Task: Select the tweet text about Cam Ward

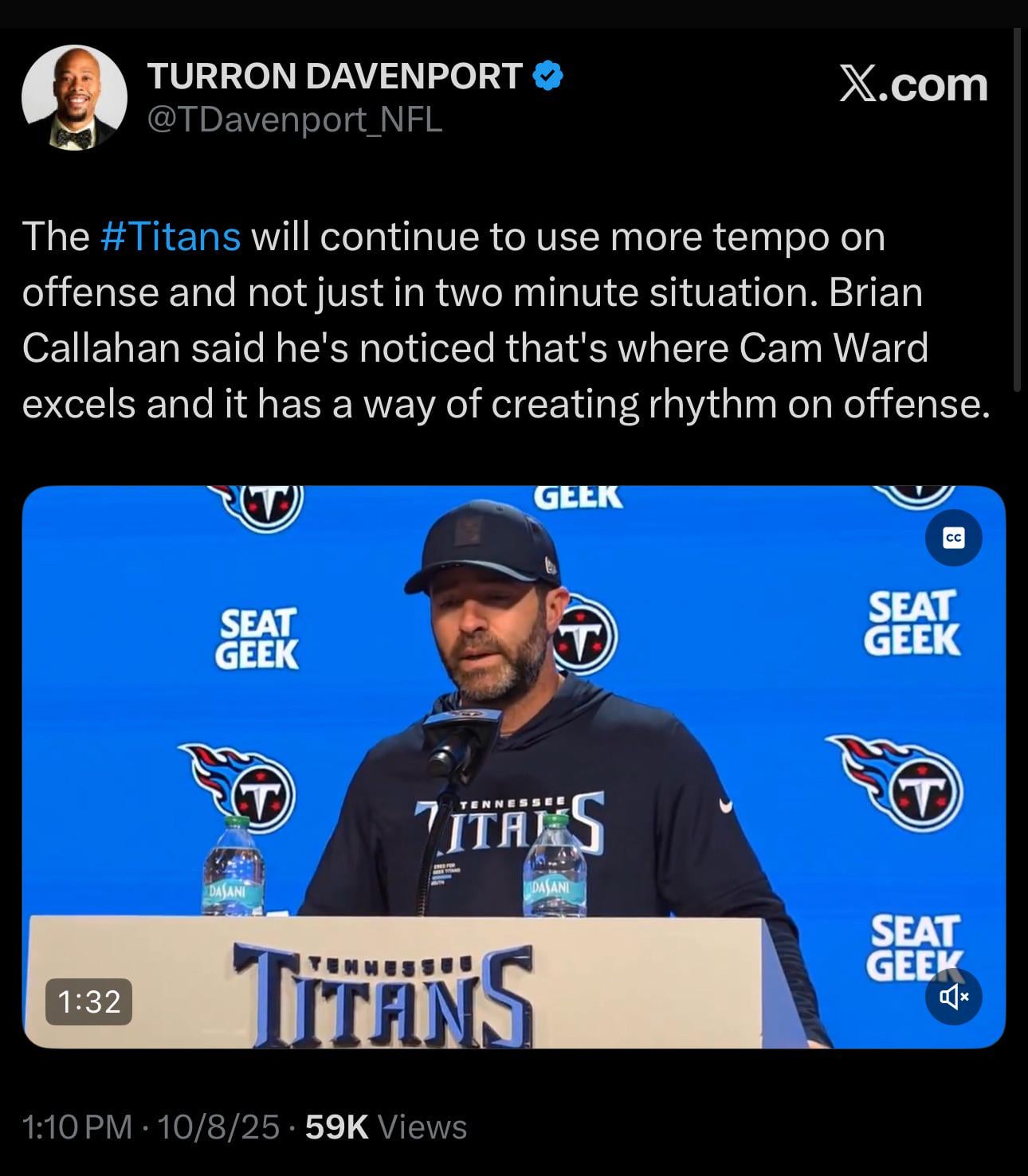Action: pos(507,320)
